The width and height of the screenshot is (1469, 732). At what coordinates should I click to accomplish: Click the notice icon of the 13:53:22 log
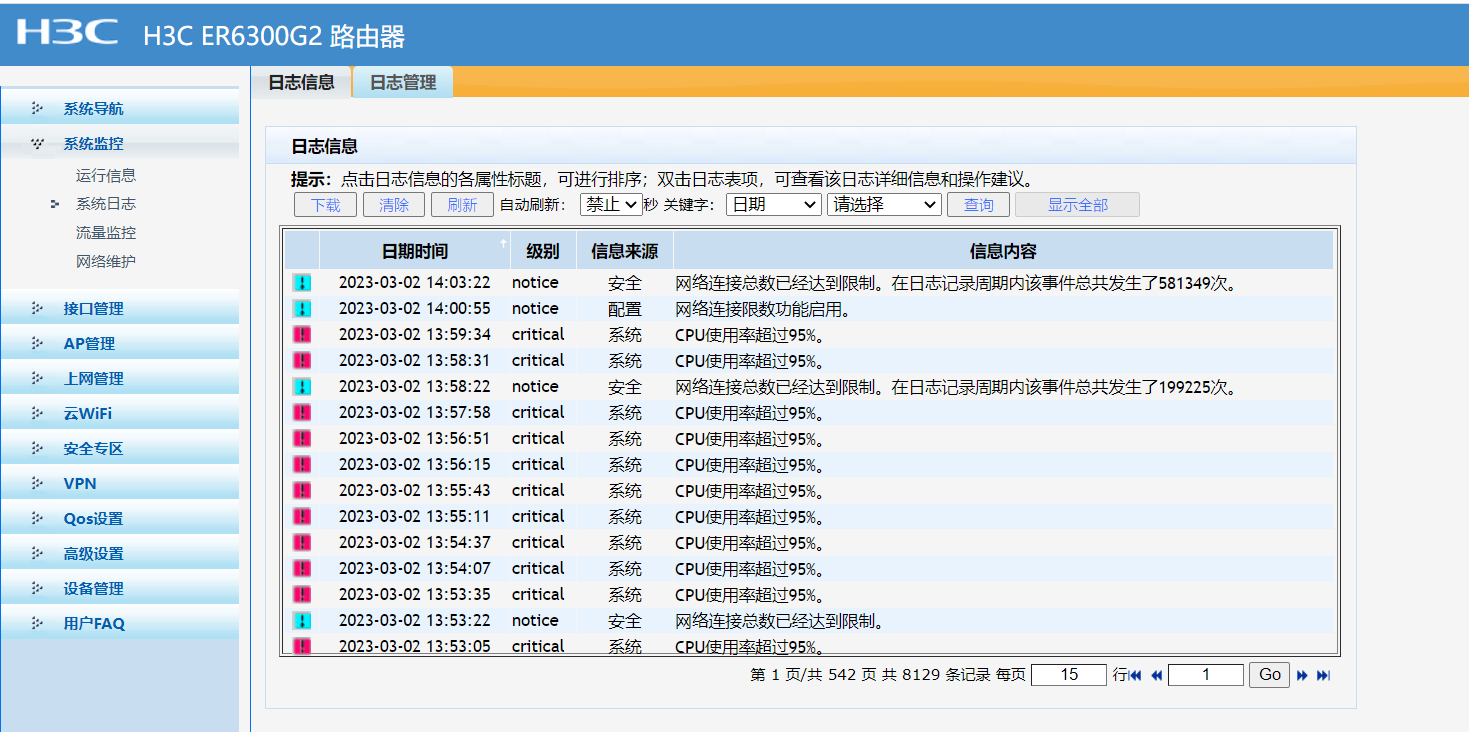pos(301,621)
